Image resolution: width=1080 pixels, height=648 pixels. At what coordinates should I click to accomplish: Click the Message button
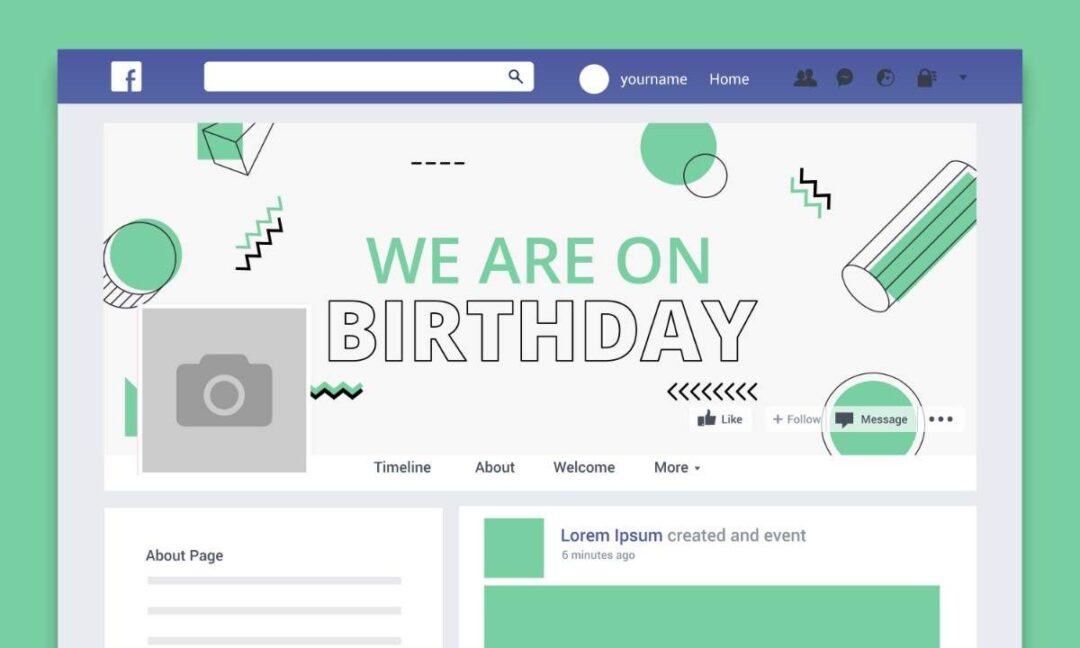point(872,419)
